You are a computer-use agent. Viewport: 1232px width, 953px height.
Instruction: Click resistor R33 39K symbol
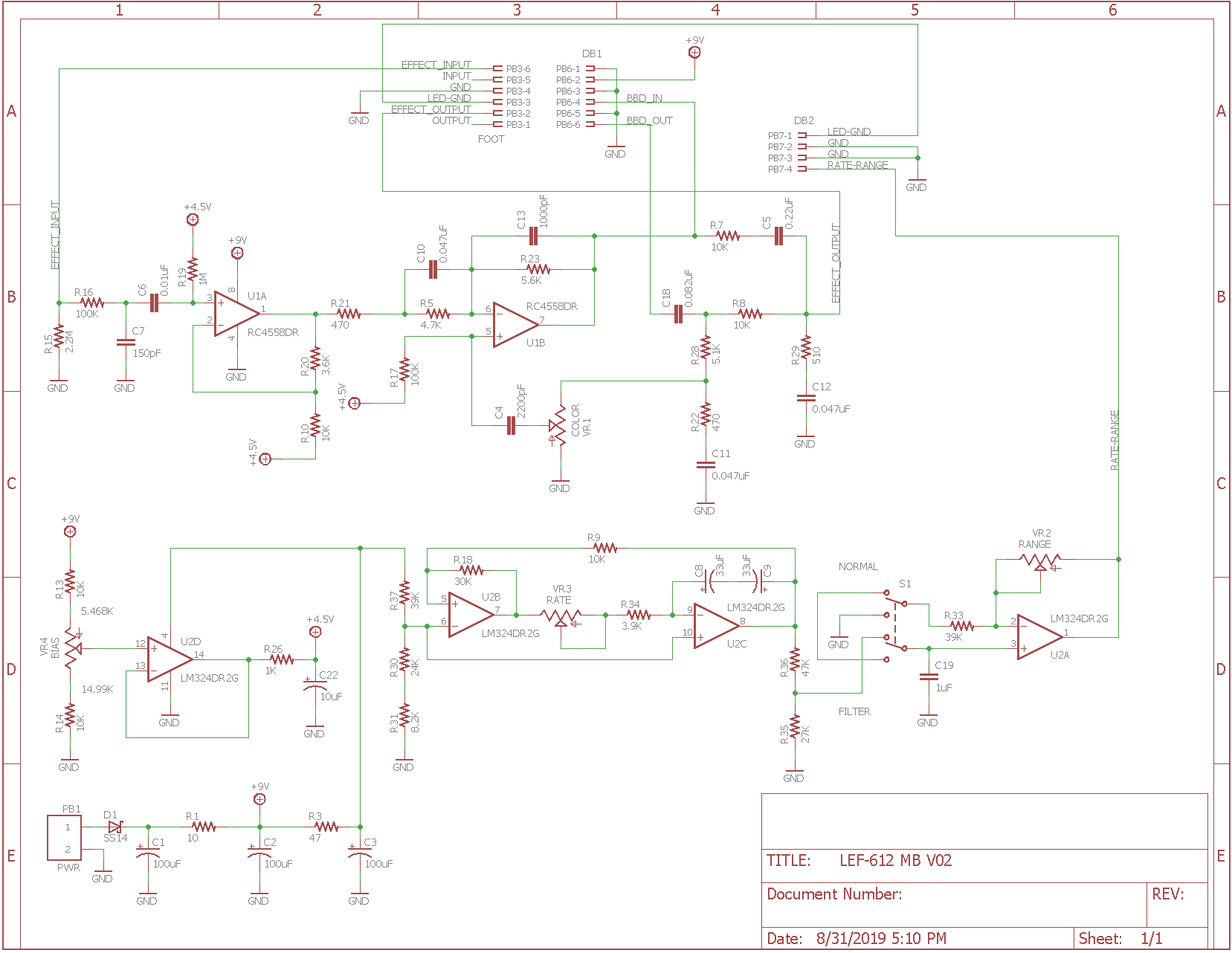[962, 626]
